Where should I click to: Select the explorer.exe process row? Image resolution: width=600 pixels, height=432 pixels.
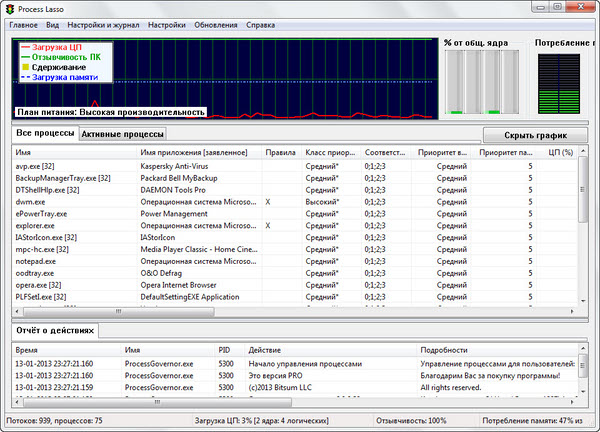pos(40,225)
